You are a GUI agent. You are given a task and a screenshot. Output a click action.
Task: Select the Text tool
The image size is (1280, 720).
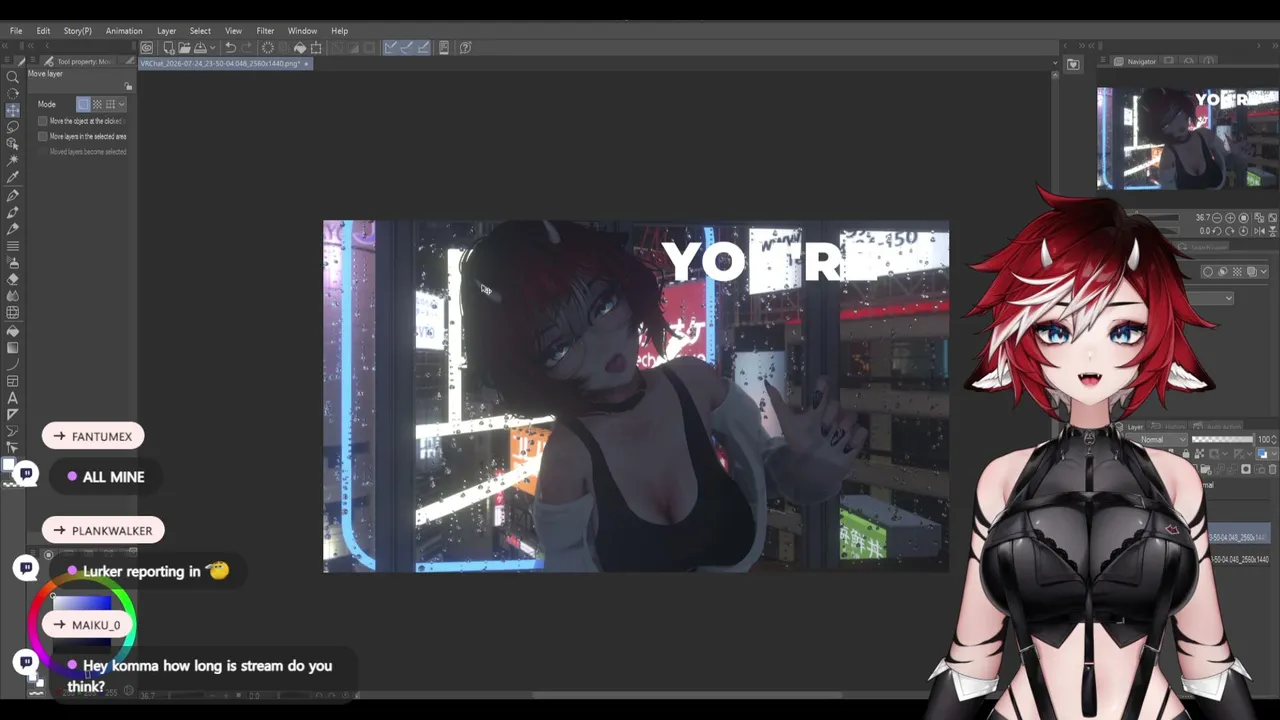(13, 398)
